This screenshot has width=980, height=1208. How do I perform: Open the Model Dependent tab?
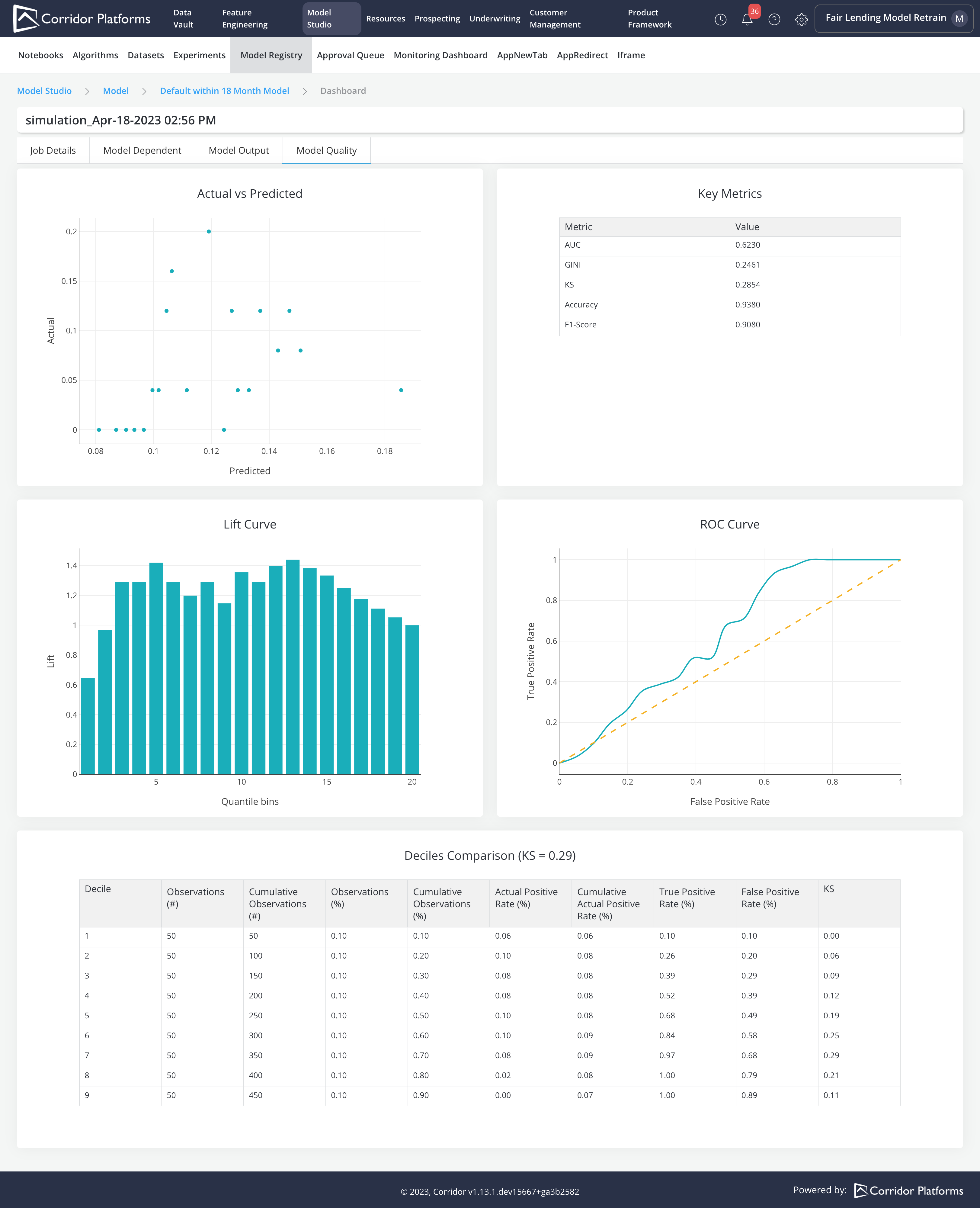click(142, 150)
